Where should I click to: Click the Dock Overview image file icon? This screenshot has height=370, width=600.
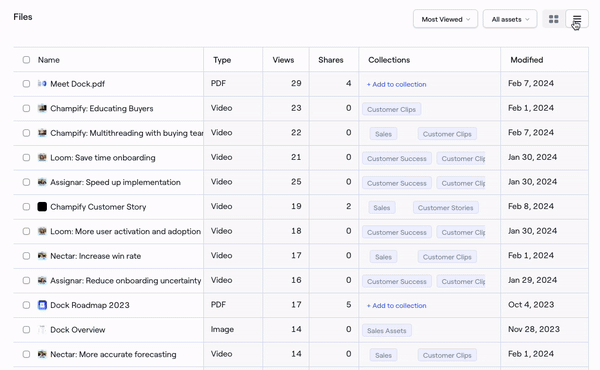(x=42, y=329)
